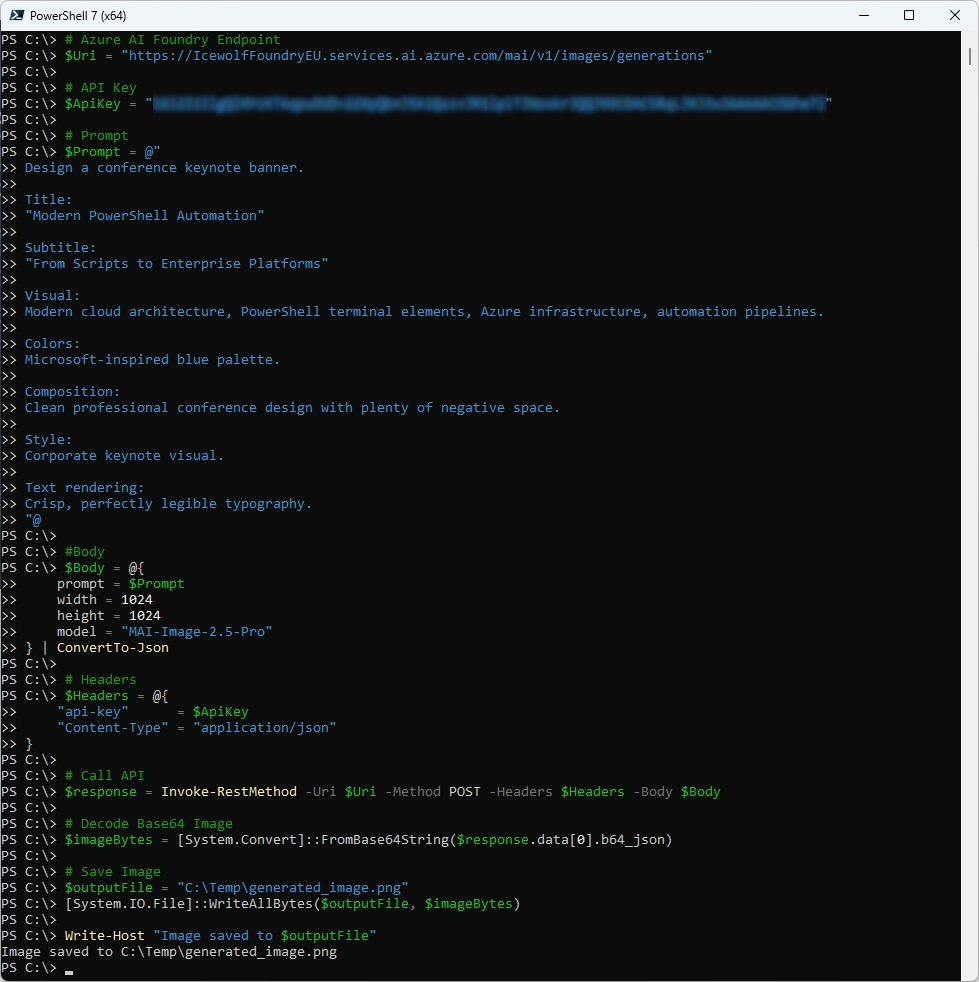
Task: Click '"From Scripts to Enterprise Platforms"' text
Action: coord(177,264)
